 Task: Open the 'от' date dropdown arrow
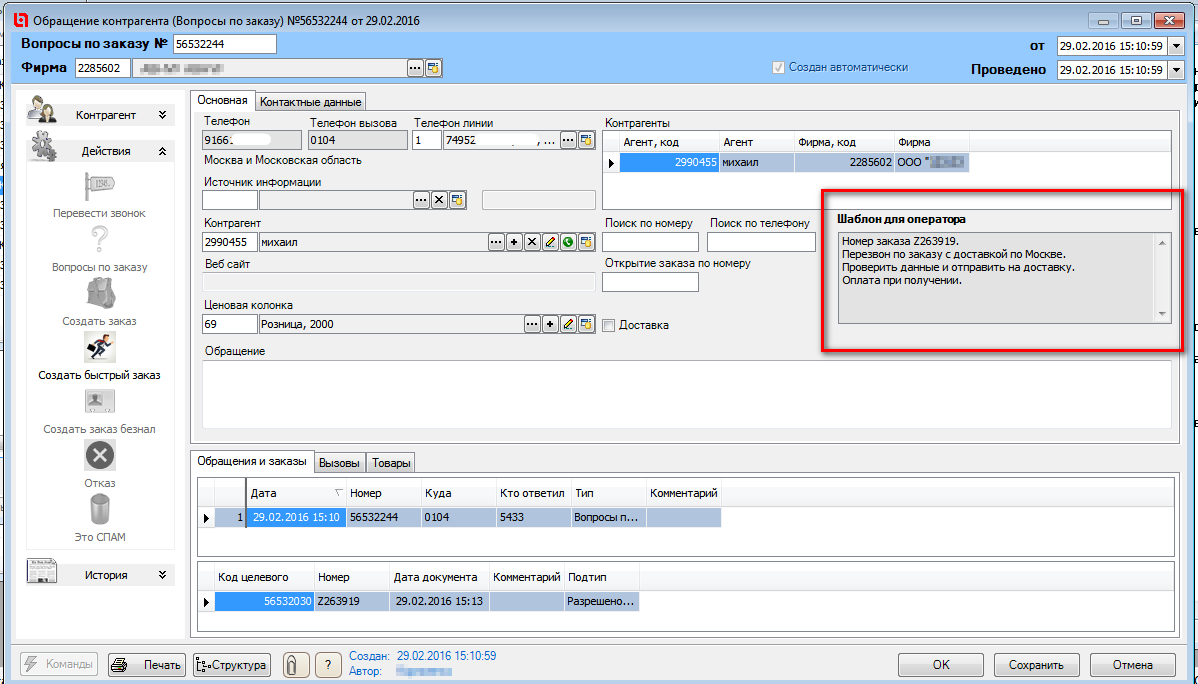[1176, 46]
